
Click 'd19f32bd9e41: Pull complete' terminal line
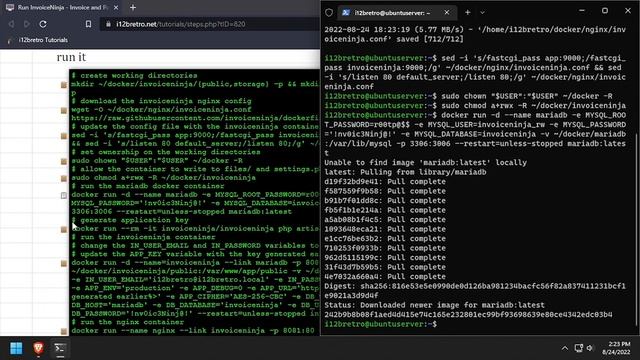point(385,182)
